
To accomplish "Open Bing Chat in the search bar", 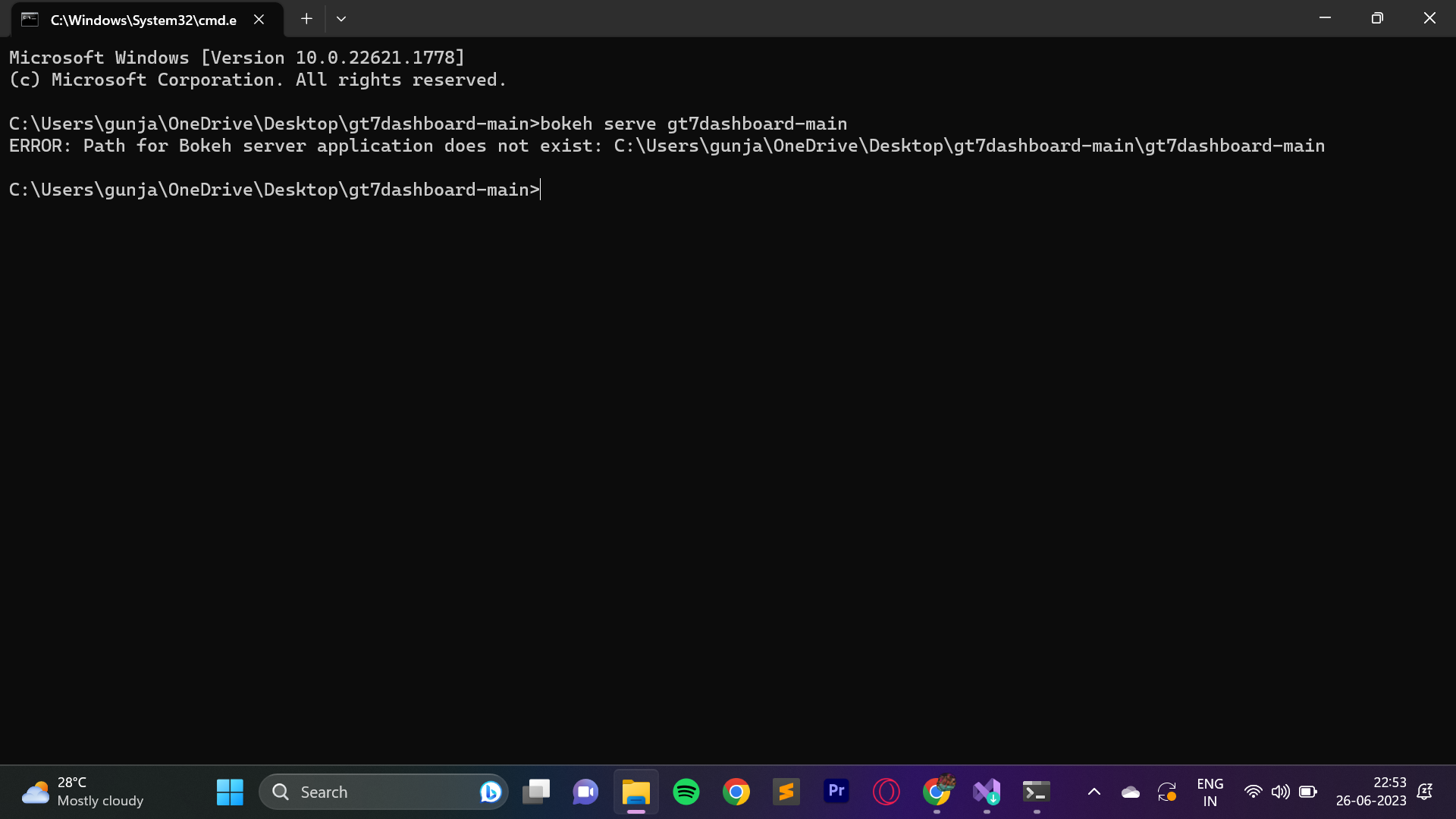I will click(491, 791).
